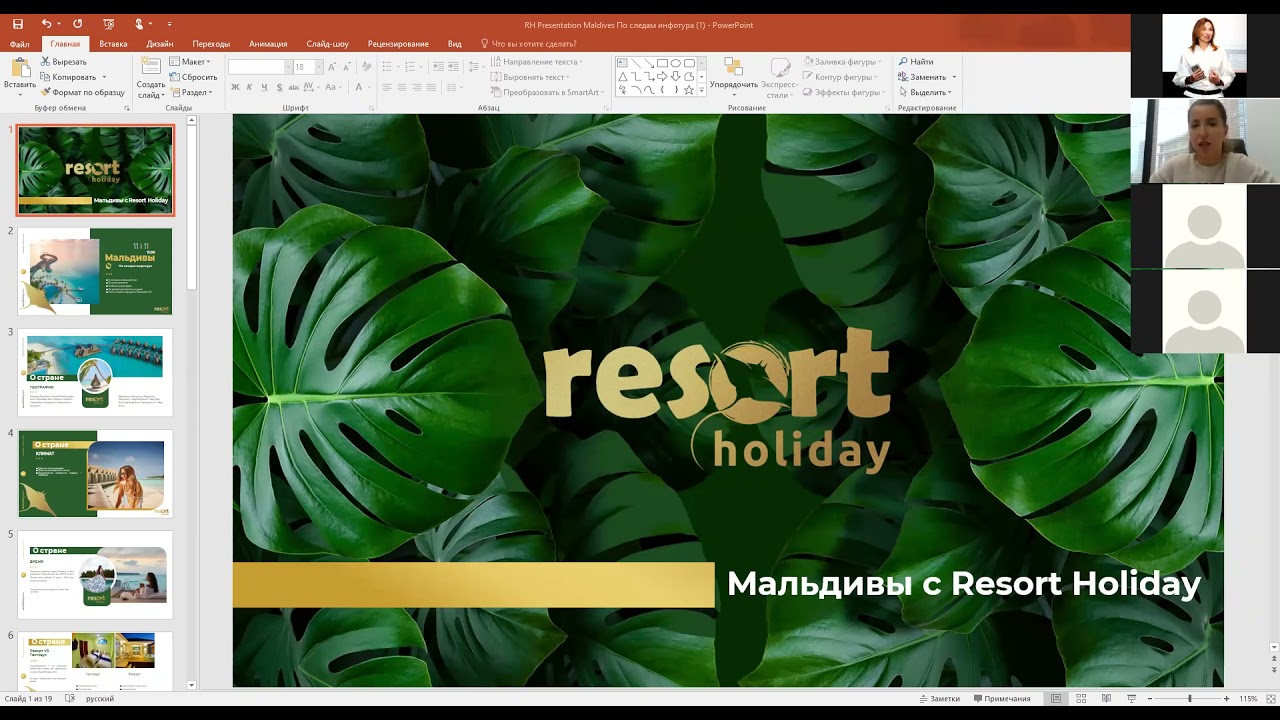Open the Рецензирование tab
Image resolution: width=1280 pixels, height=720 pixels.
coord(398,44)
